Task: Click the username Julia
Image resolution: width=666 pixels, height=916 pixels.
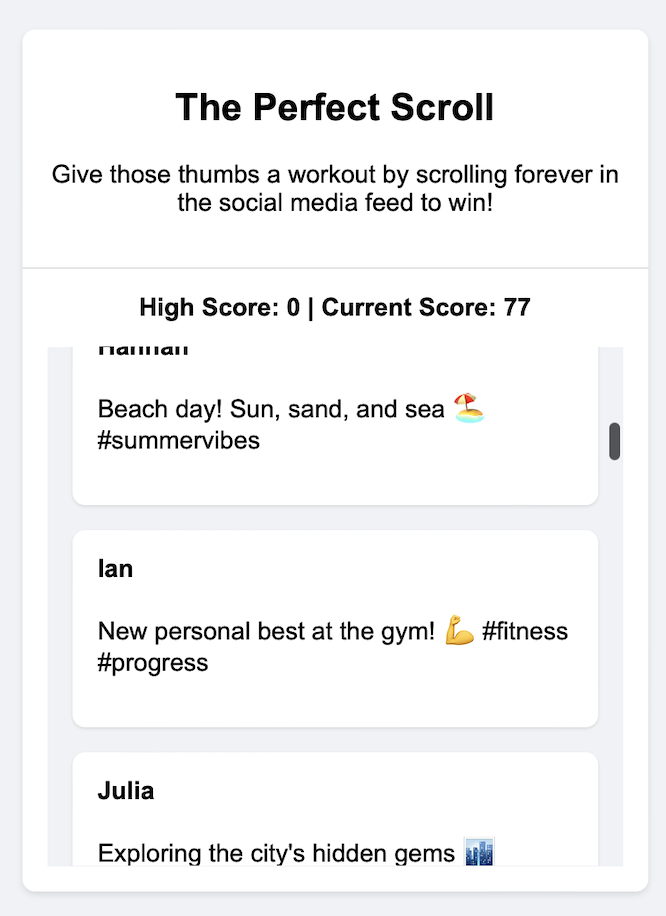Action: coord(126,791)
